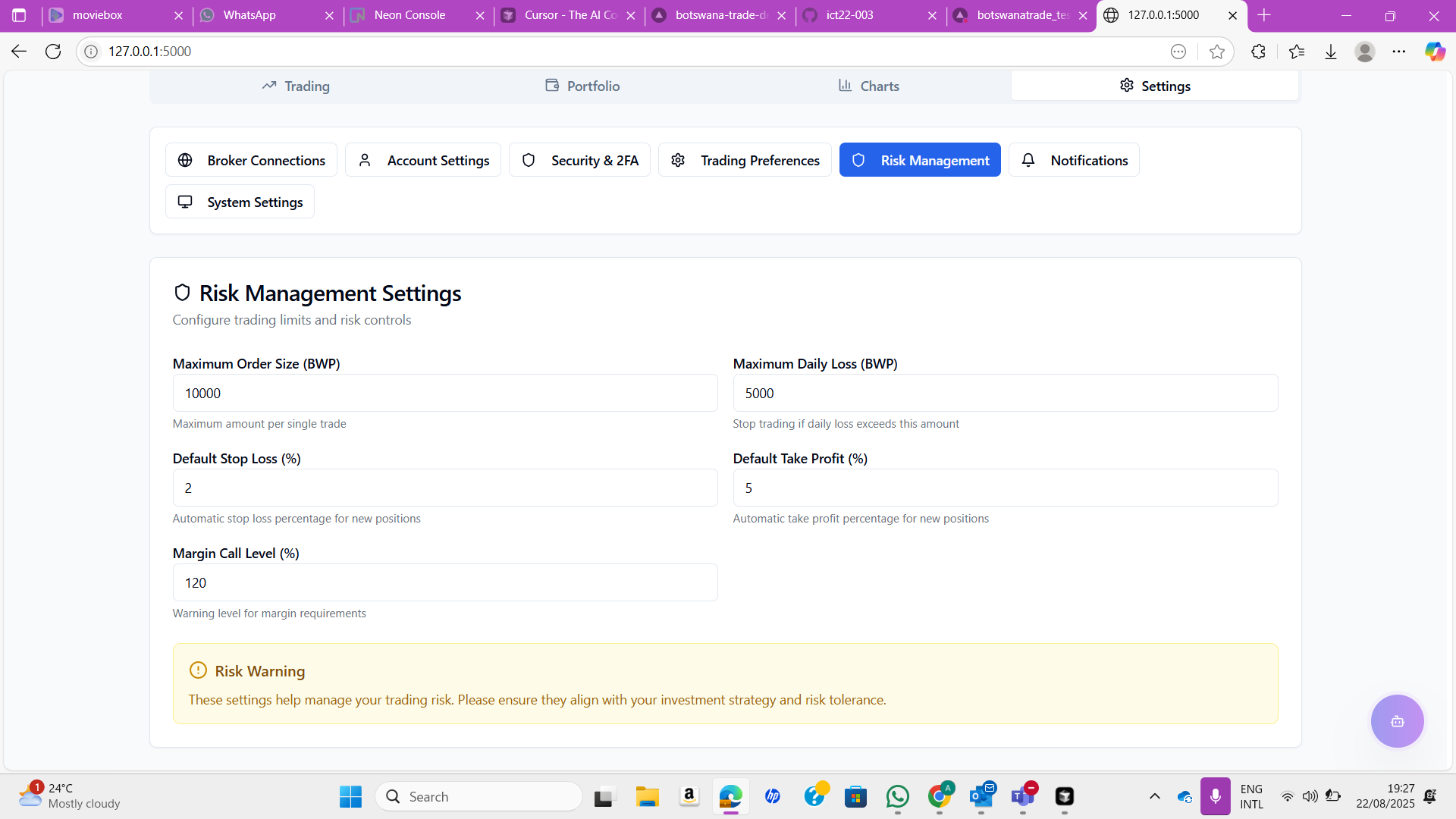Open System Settings section

pos(240,202)
